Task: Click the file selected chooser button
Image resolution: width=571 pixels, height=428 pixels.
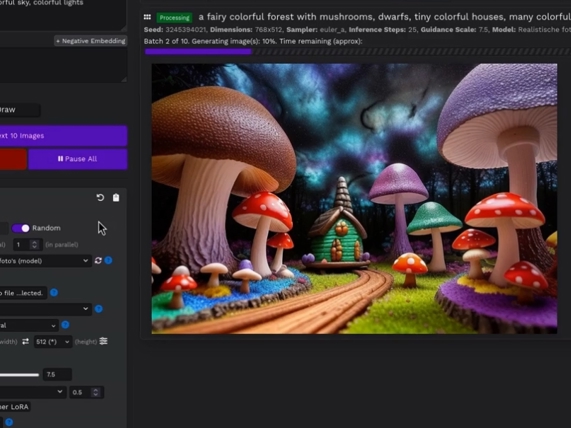Action: pos(23,293)
